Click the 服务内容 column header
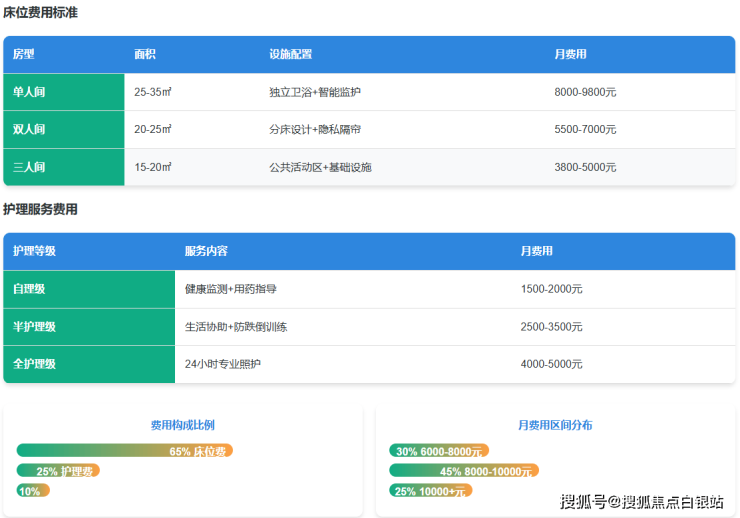The height and width of the screenshot is (518, 740). click(x=206, y=251)
